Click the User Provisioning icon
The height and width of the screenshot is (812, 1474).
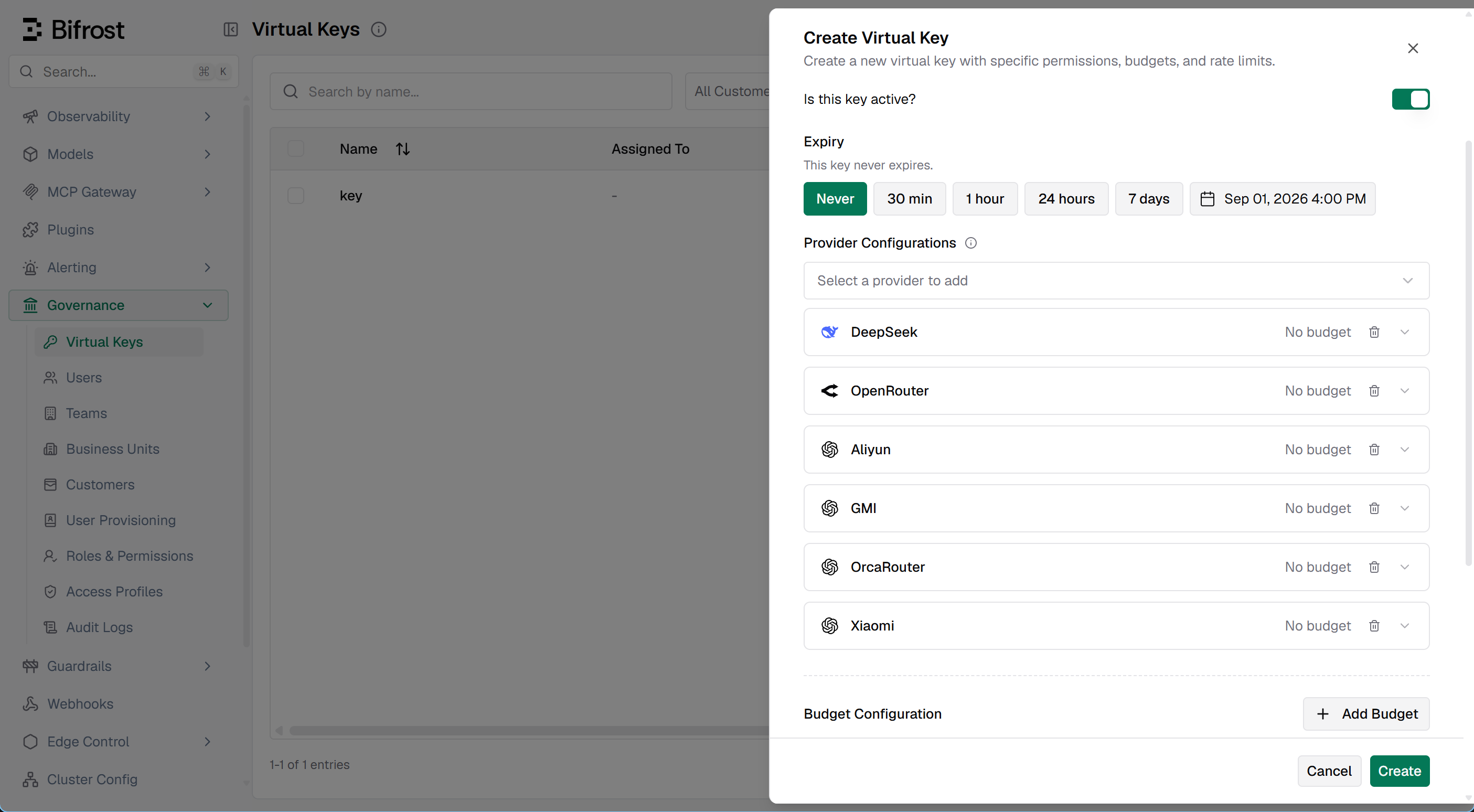point(50,521)
